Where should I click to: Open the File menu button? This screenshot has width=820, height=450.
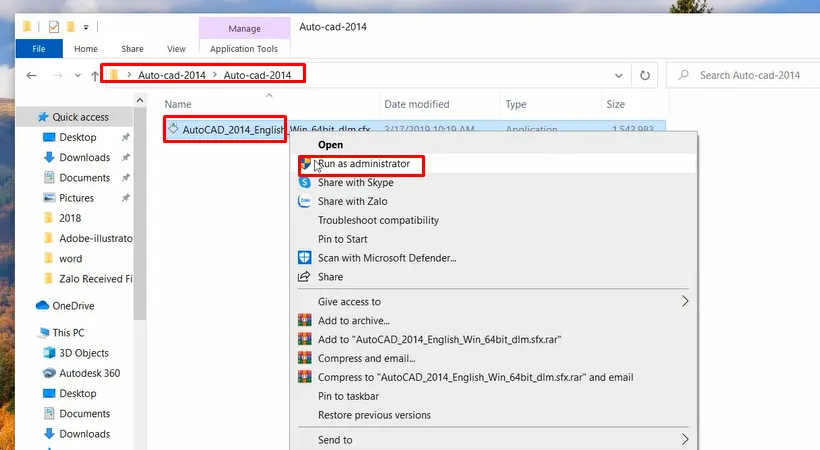39,48
